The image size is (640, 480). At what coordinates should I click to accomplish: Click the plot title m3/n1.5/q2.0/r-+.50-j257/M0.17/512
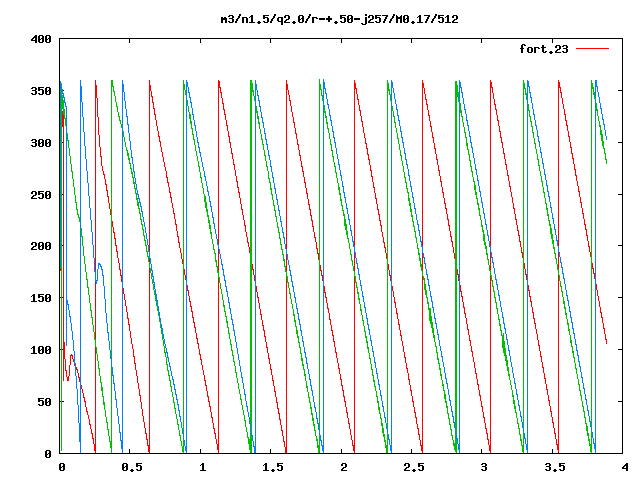pos(339,20)
